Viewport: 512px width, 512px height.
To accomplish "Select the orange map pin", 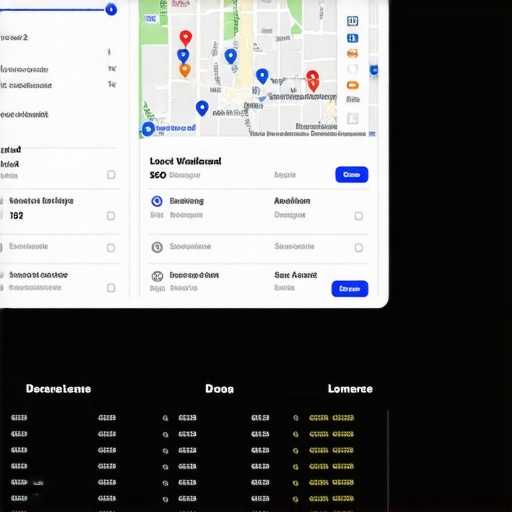I will click(x=185, y=70).
